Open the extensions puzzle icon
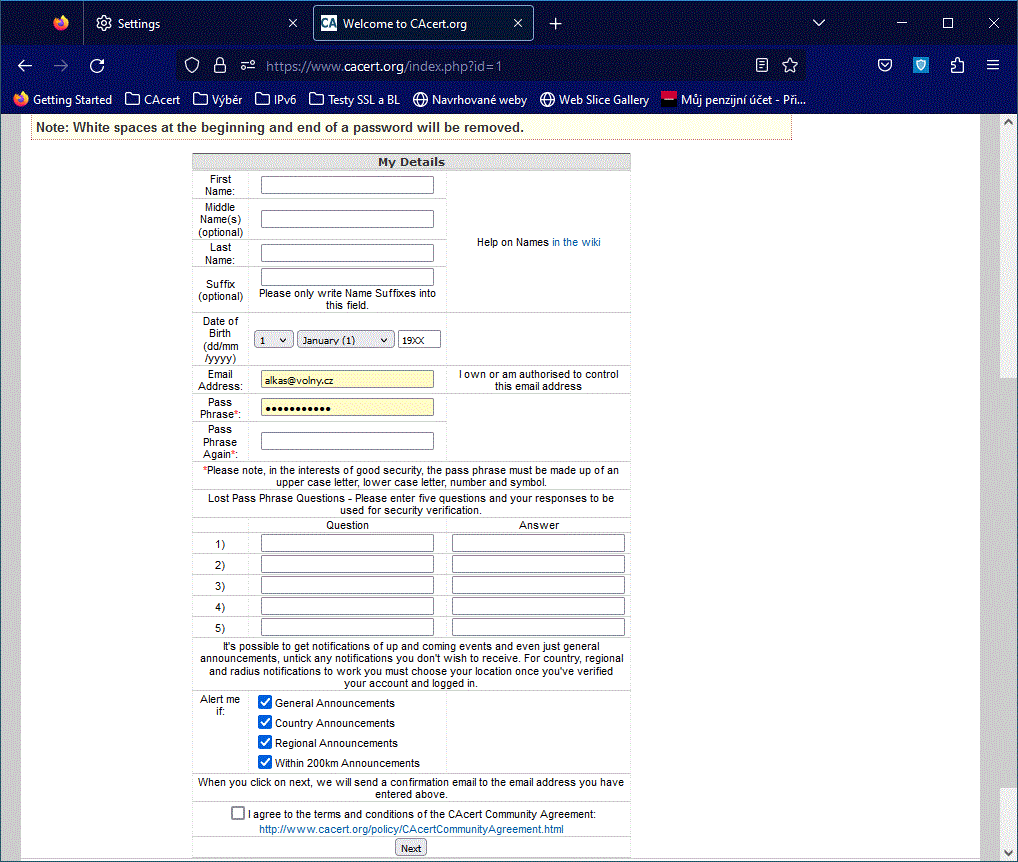1018x862 pixels. point(957,66)
